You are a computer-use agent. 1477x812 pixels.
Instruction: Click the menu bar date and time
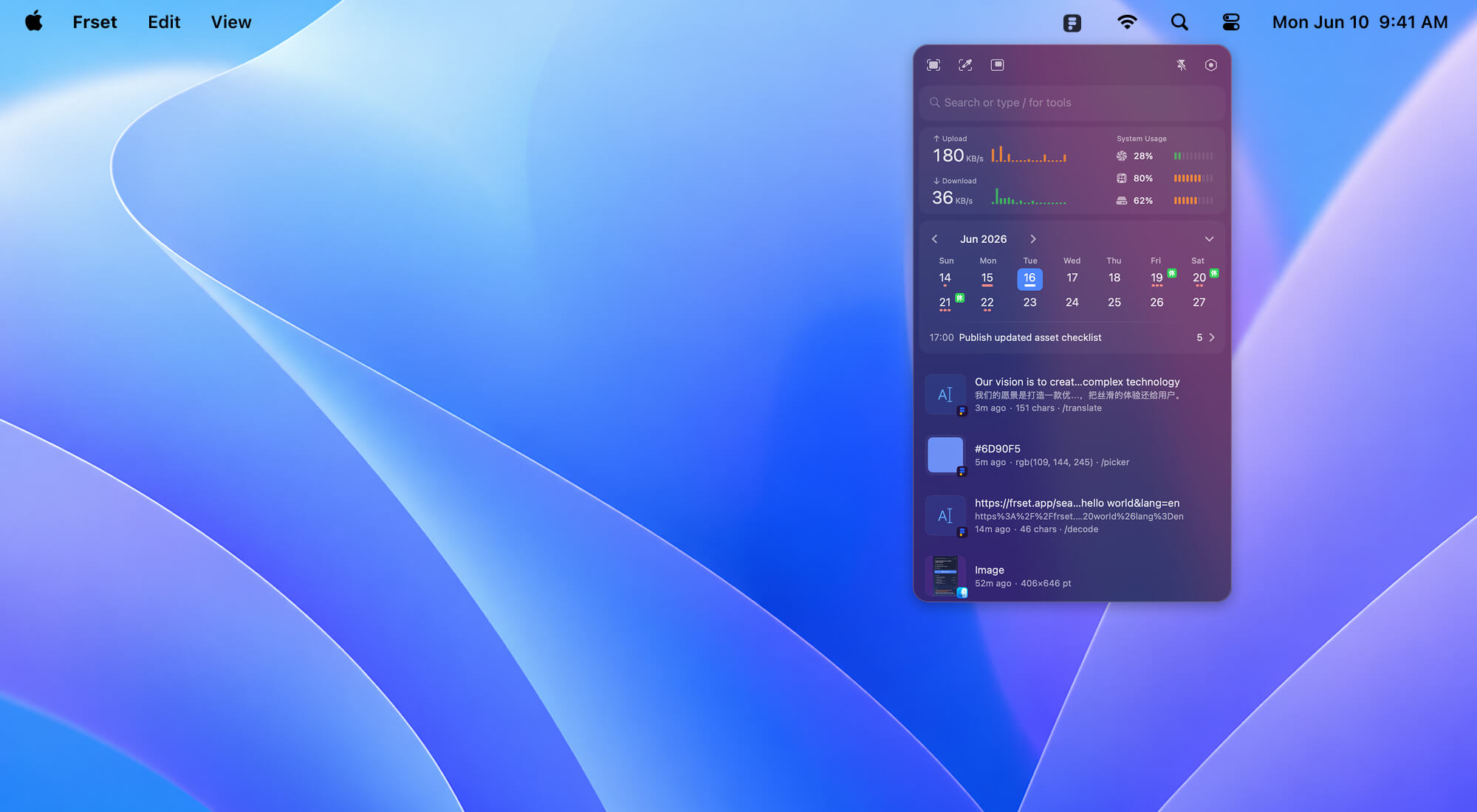point(1360,22)
